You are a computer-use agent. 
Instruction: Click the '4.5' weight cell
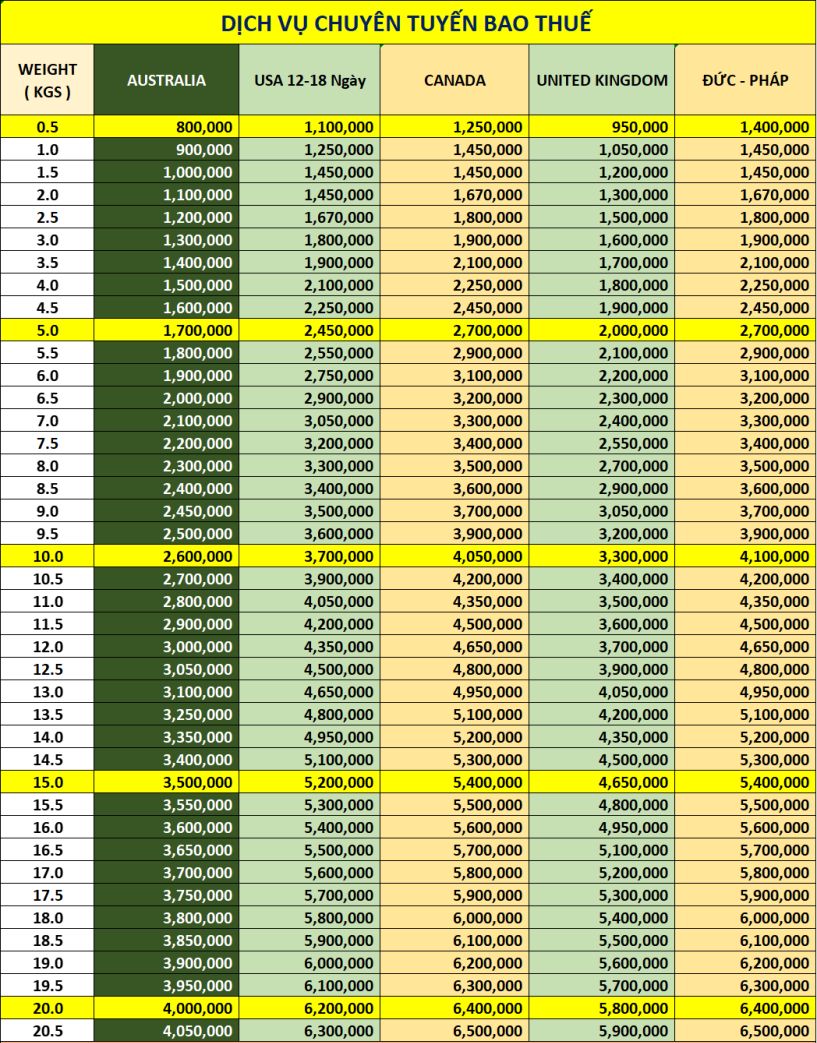[47, 307]
